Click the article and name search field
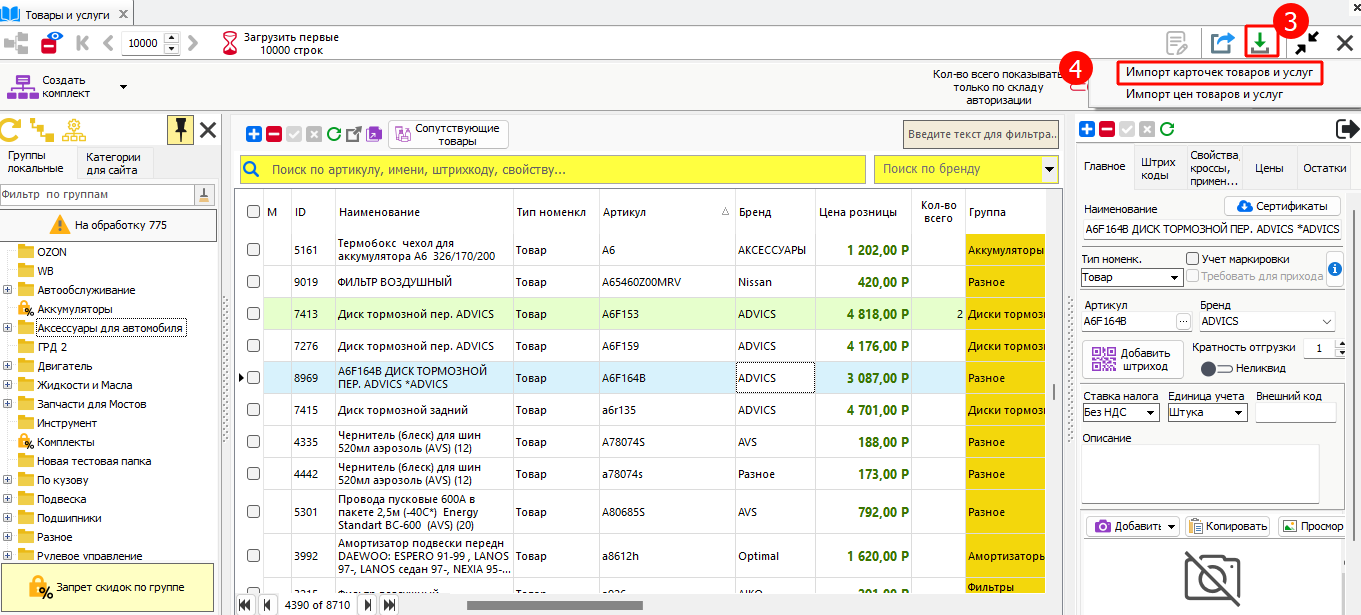Viewport: 1361px width, 615px height. [552, 170]
